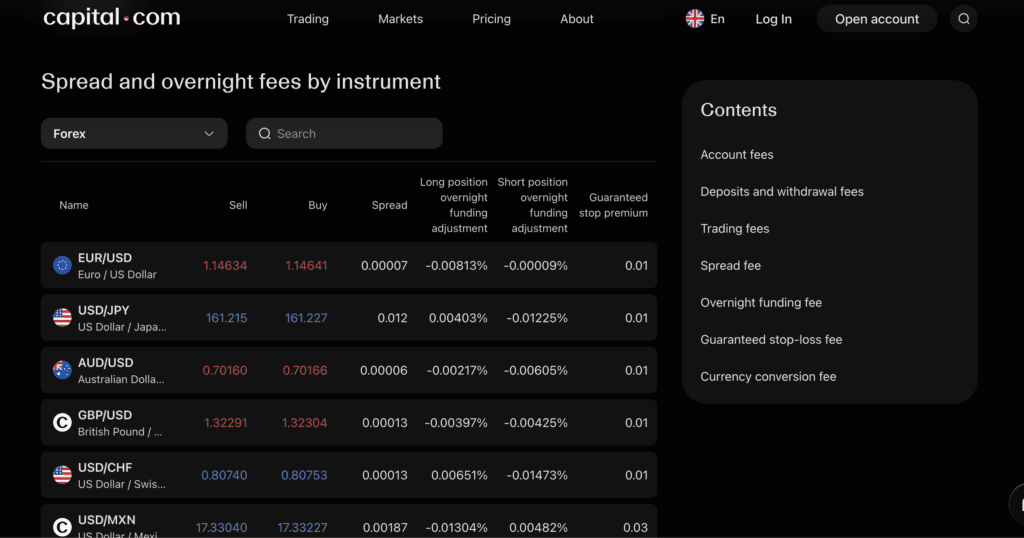Go to Overnight funding fee section

click(x=761, y=302)
